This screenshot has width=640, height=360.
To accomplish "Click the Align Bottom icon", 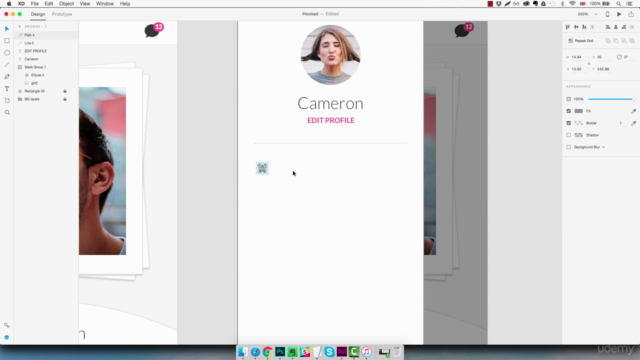I will click(x=584, y=27).
